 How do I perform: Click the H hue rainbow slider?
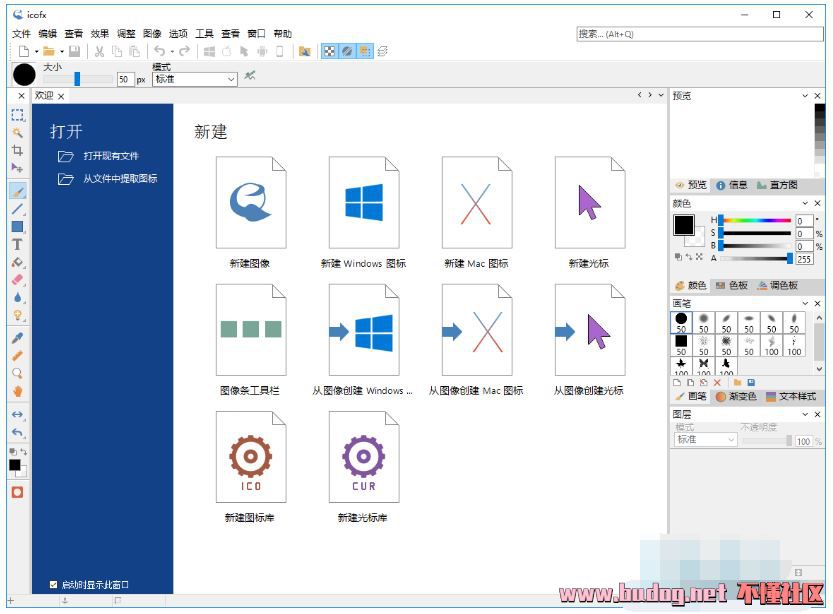(x=756, y=220)
